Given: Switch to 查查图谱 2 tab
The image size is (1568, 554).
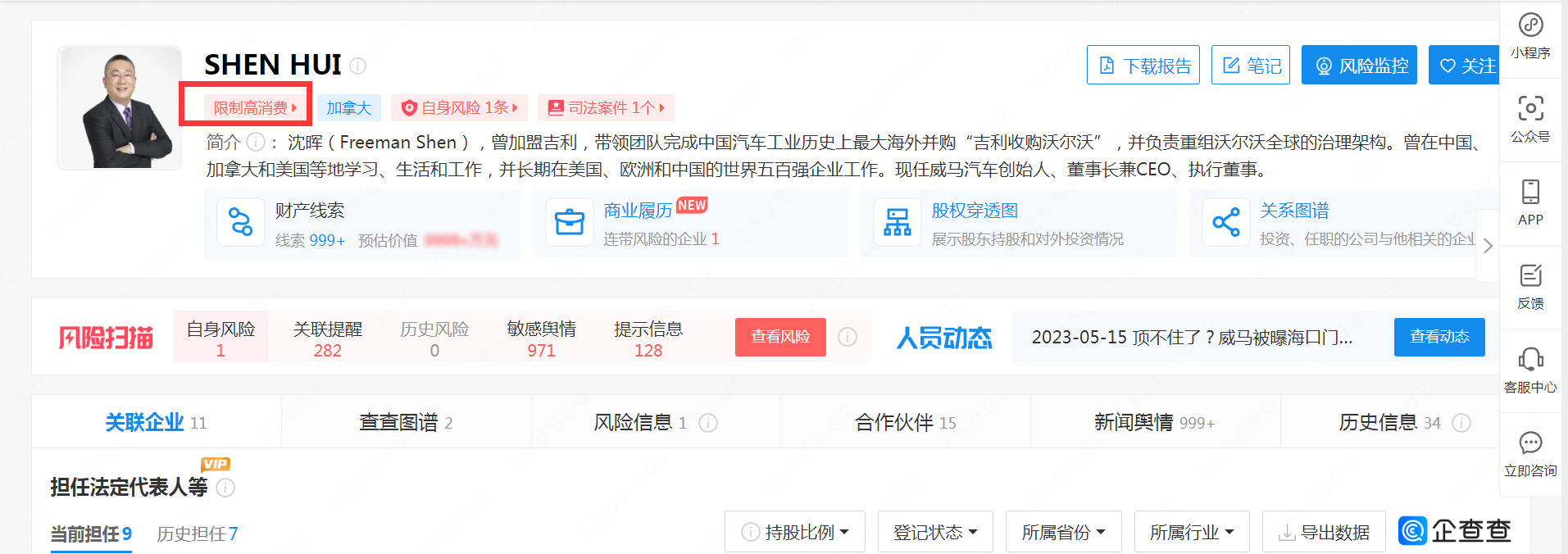Looking at the screenshot, I should (406, 422).
